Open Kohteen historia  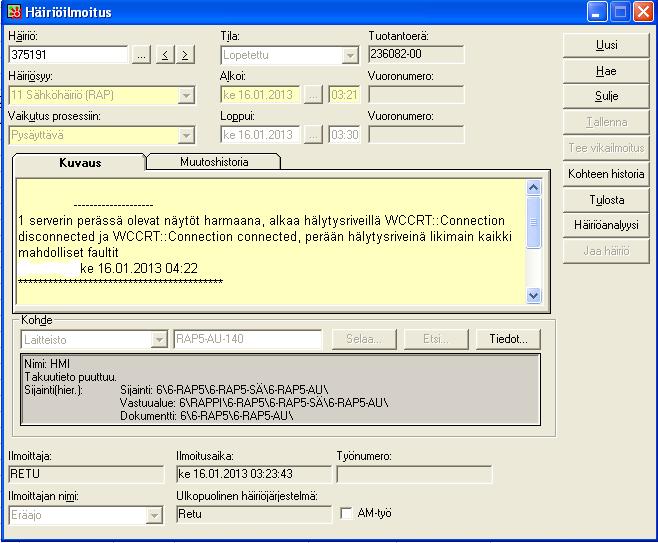click(x=606, y=174)
